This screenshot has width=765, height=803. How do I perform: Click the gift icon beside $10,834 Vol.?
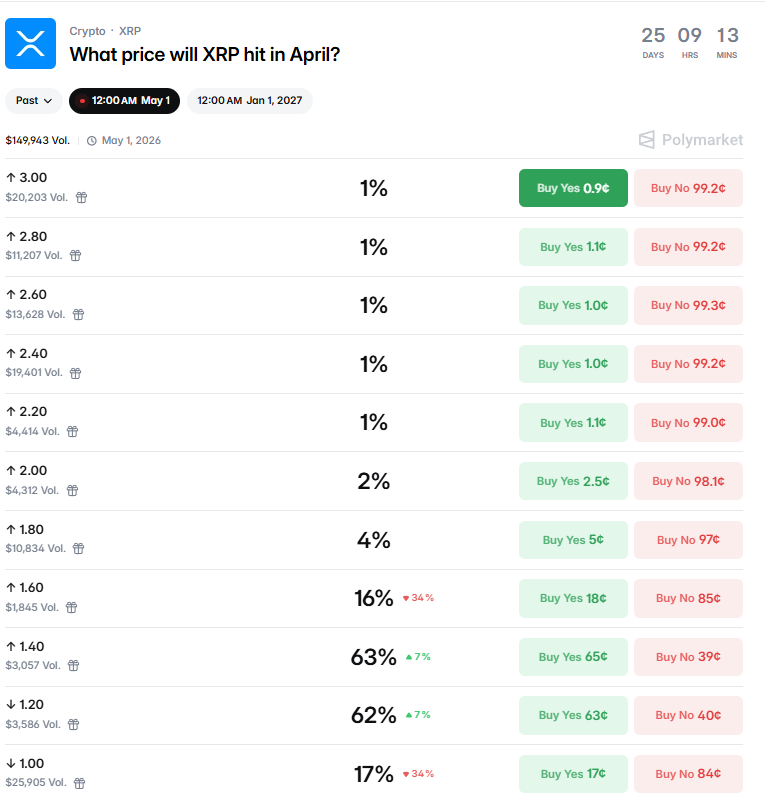[x=79, y=549]
